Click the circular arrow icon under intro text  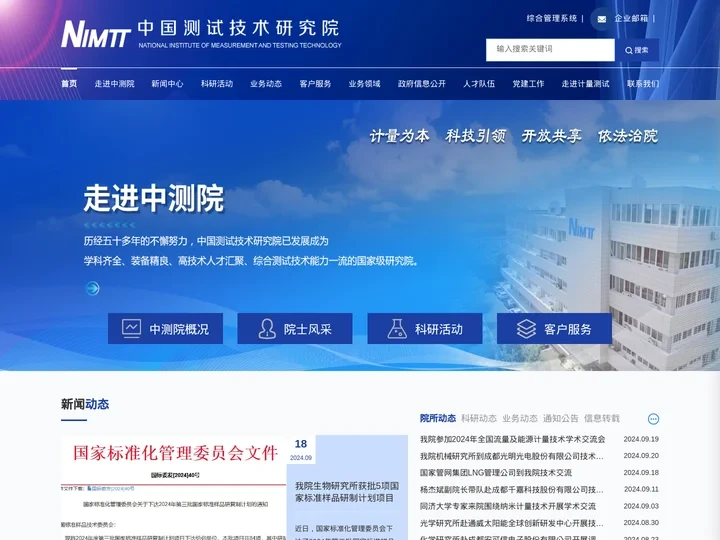coord(92,288)
